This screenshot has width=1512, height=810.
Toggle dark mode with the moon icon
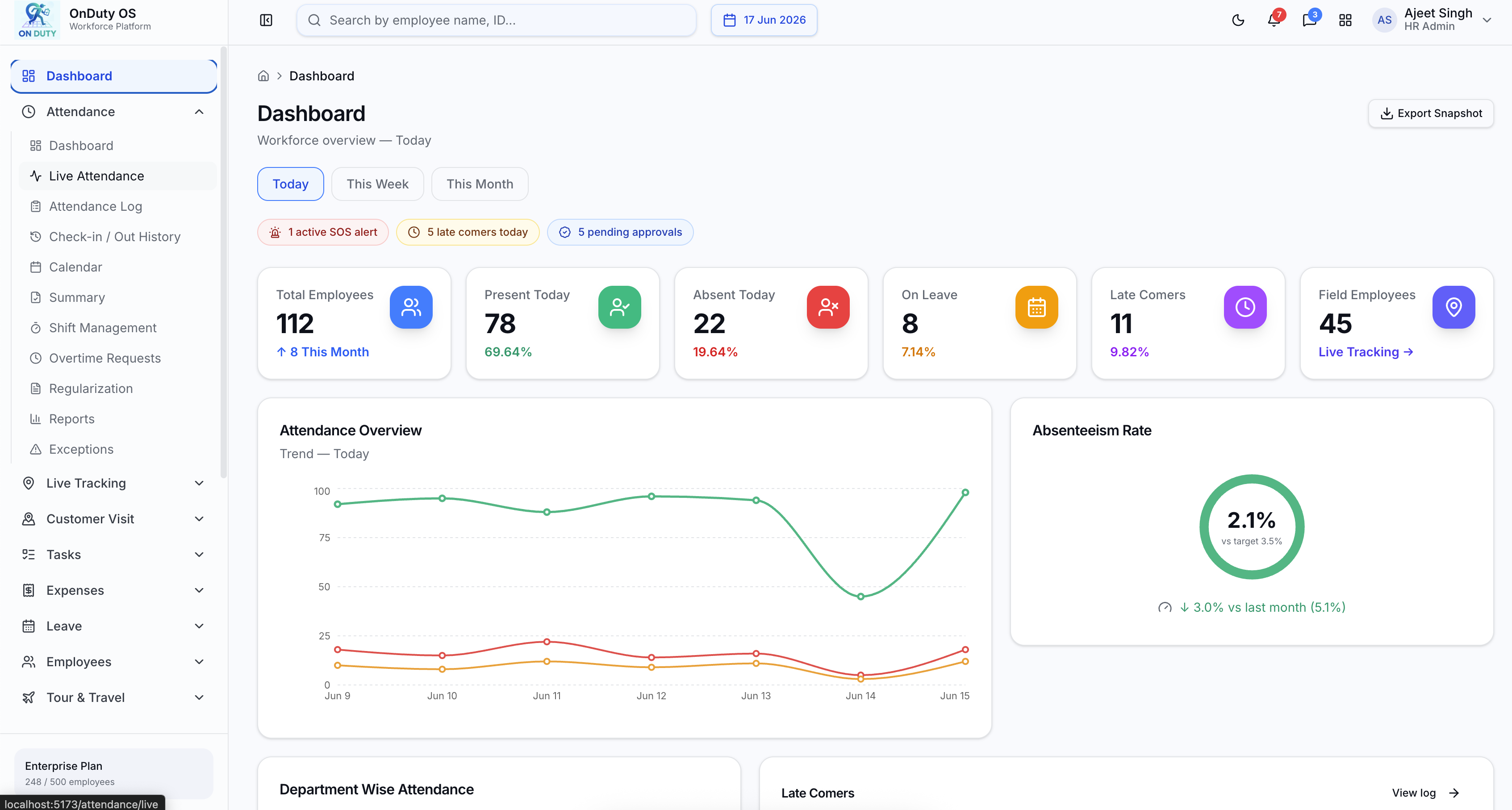pyautogui.click(x=1238, y=20)
